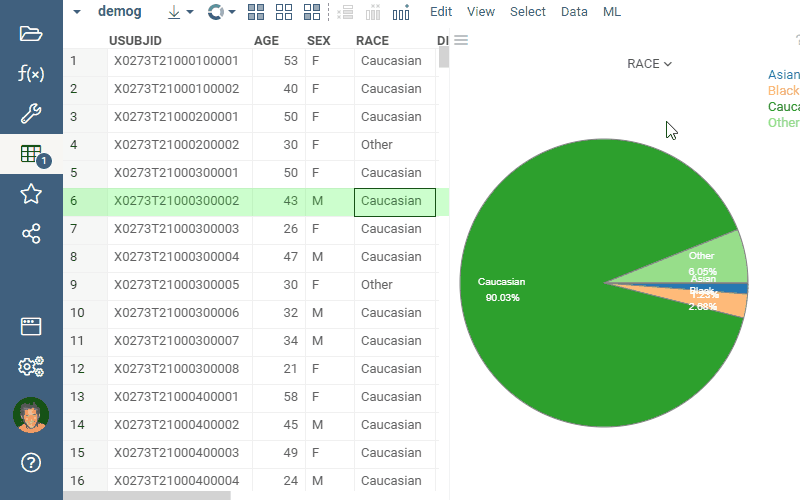The width and height of the screenshot is (800, 500).
Task: Click the hamburger menu icon beside column headers
Action: click(461, 40)
